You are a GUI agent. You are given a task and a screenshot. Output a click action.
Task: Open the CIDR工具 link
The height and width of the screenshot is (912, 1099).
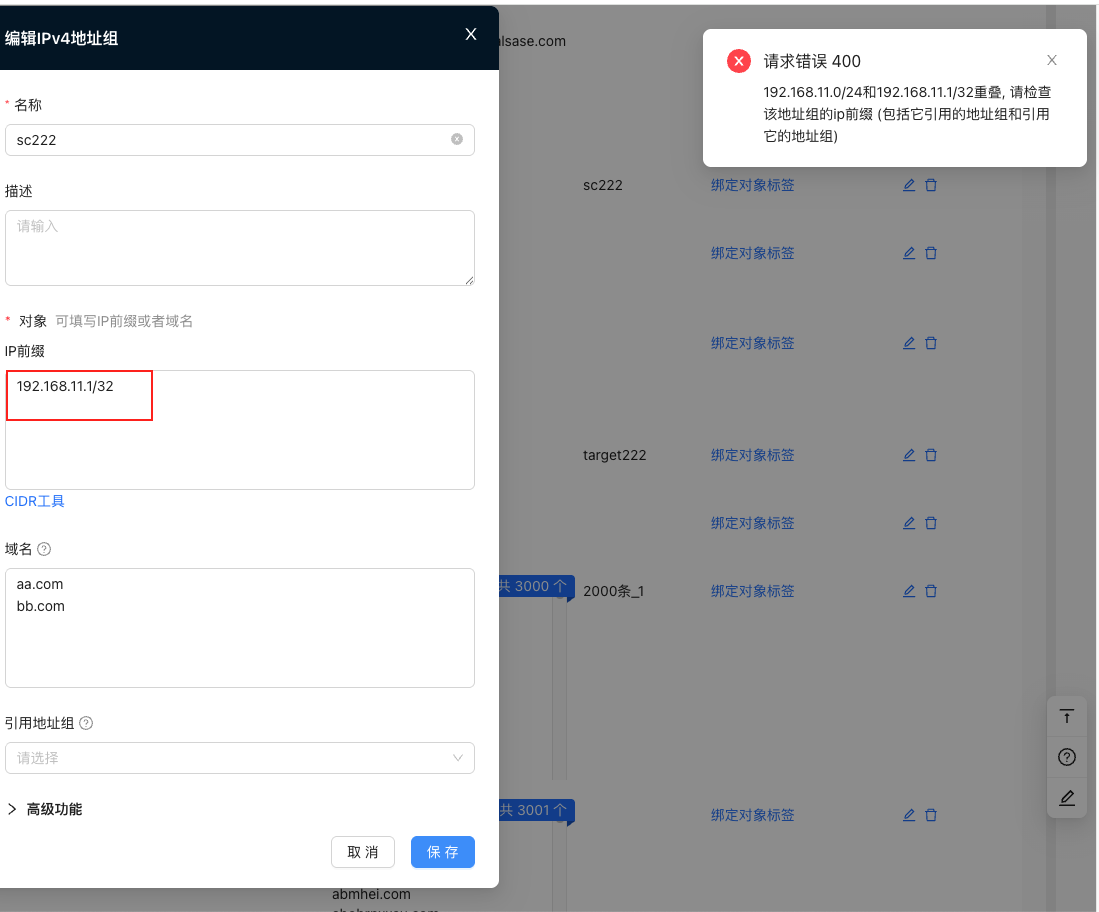click(x=35, y=501)
